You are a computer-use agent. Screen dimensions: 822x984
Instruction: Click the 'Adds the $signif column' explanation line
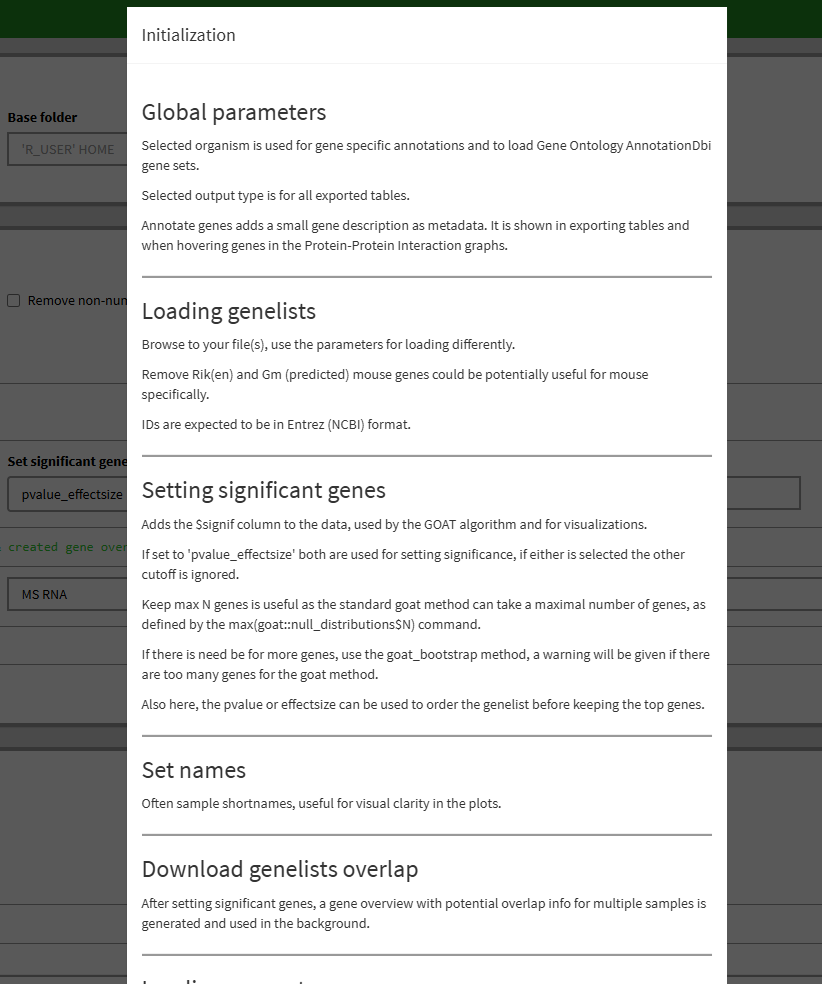[x=394, y=524]
